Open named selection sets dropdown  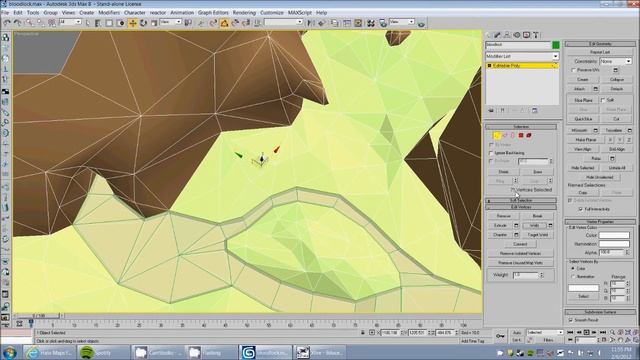tap(284, 22)
